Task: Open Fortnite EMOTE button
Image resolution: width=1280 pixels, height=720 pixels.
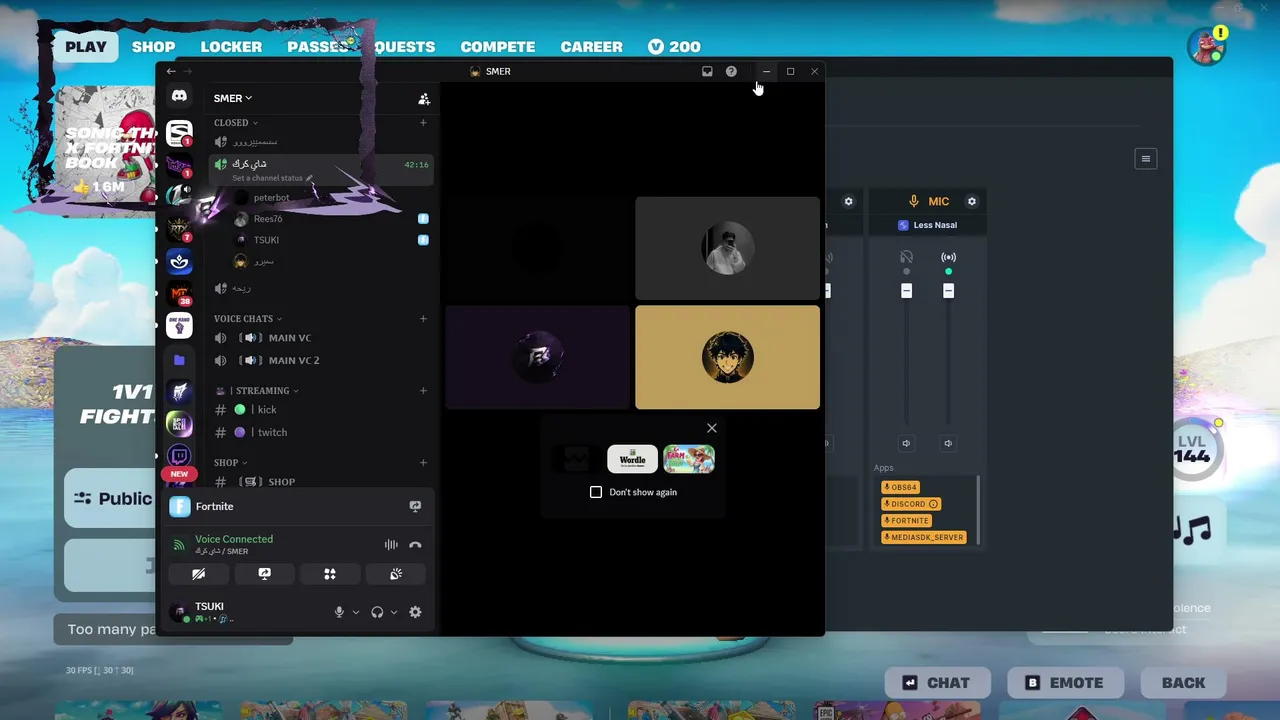Action: [1064, 683]
